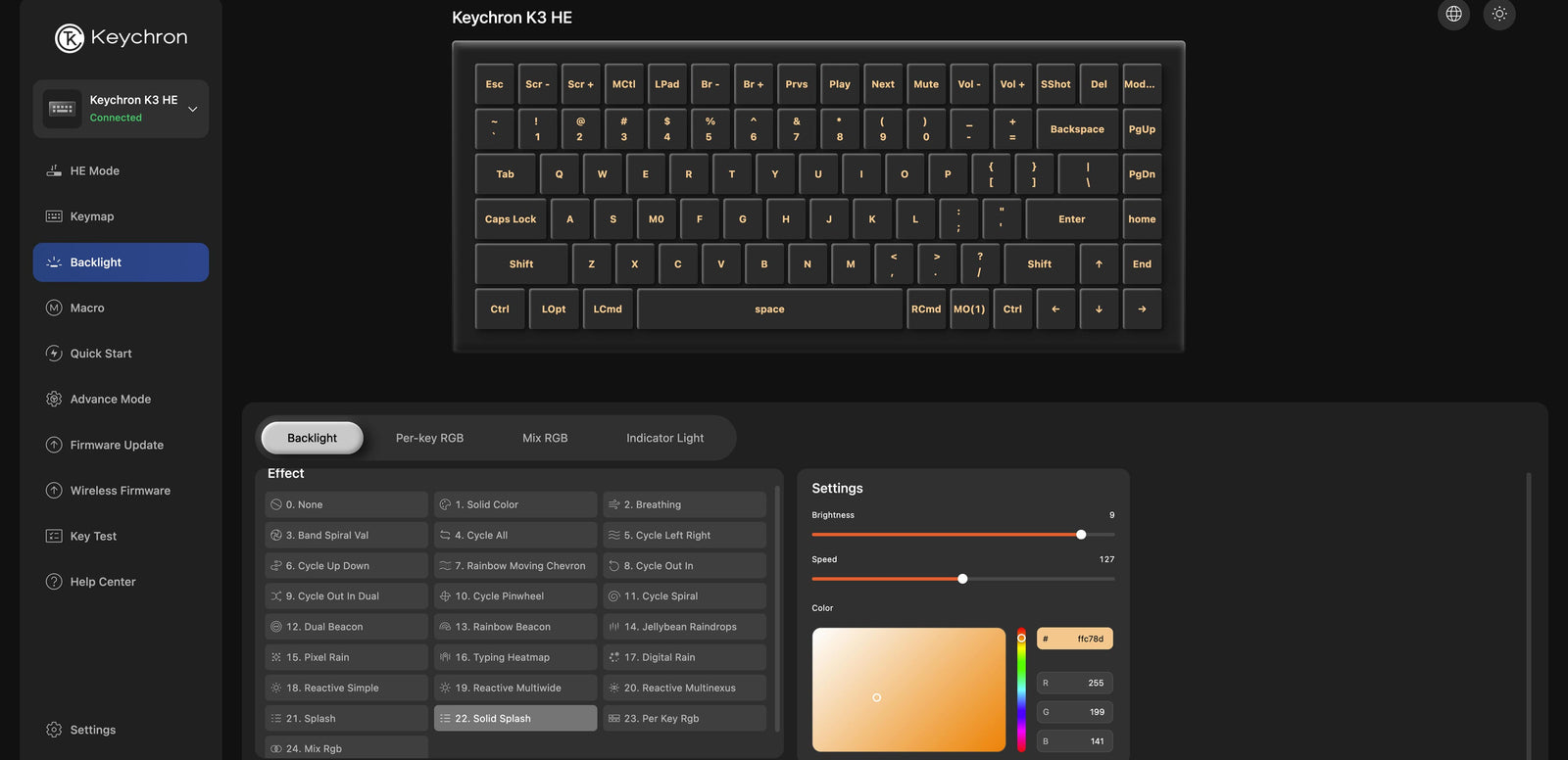Switch to the Indicator Light tab
The height and width of the screenshot is (760, 1568).
coord(664,438)
